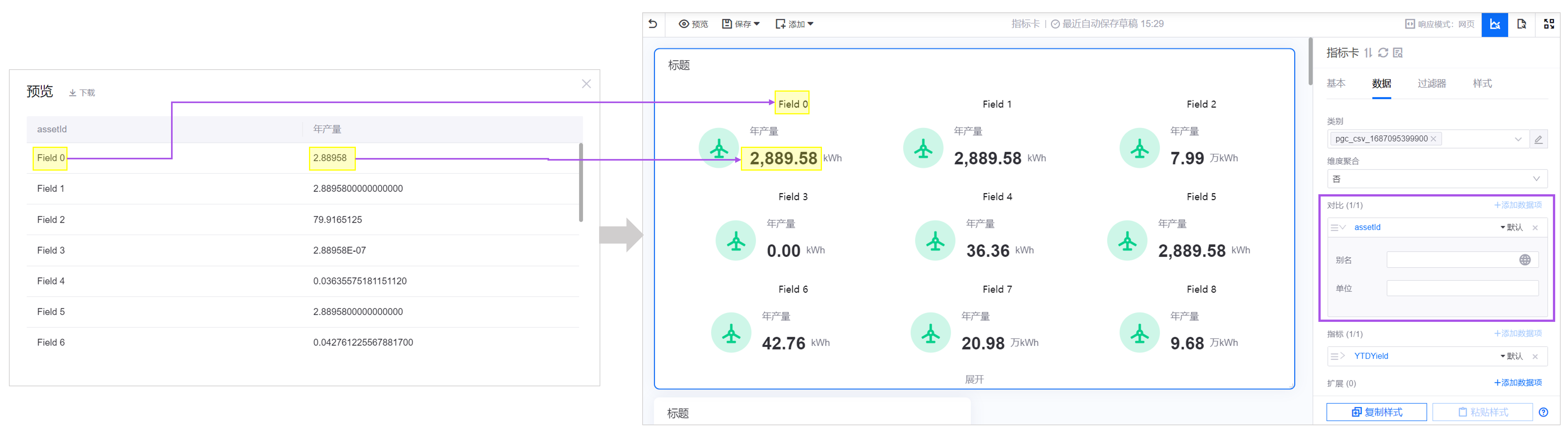
Task: Click the fullscreen layout icon
Action: [x=1549, y=24]
